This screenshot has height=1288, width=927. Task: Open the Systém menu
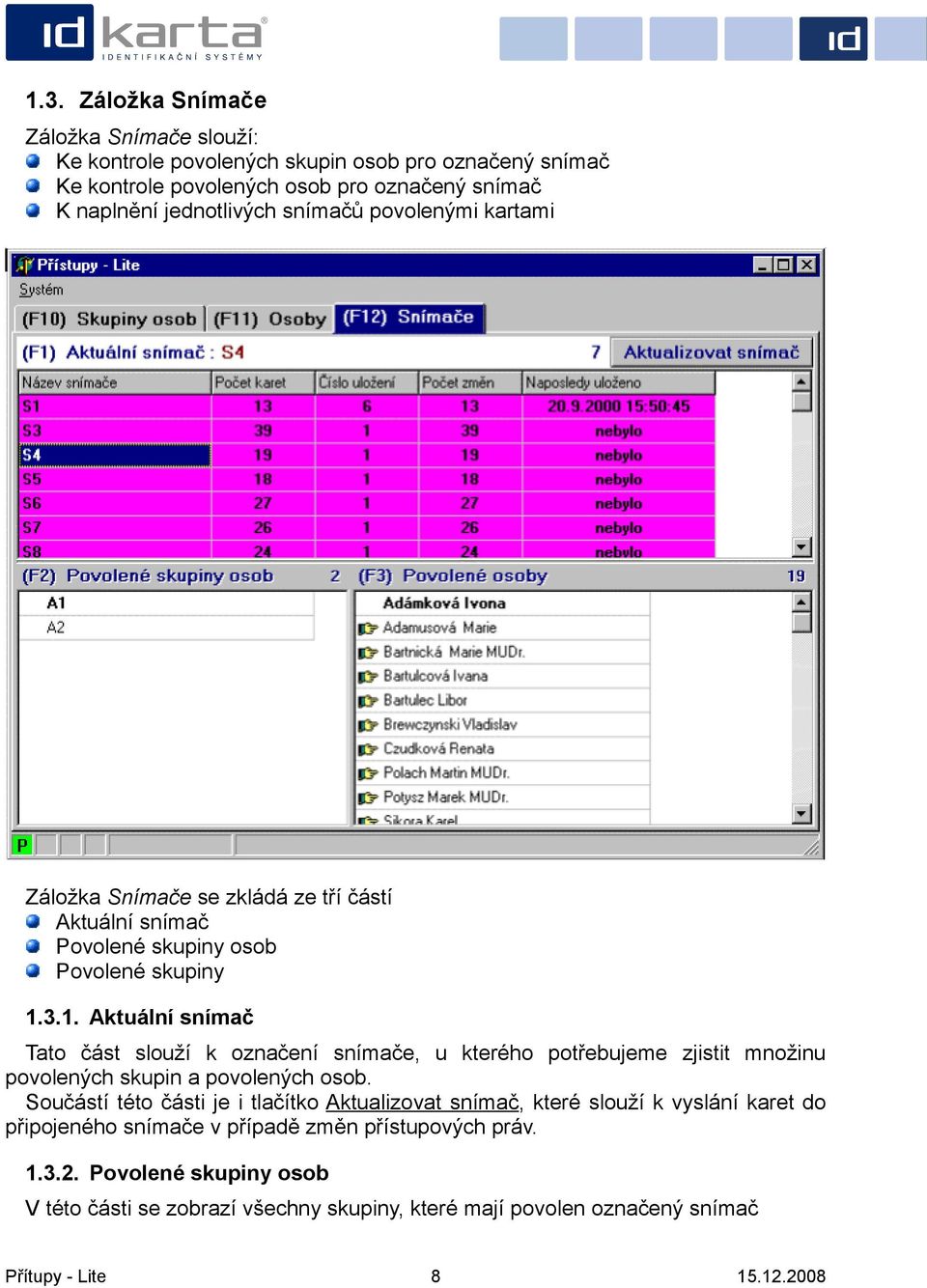pyautogui.click(x=42, y=290)
